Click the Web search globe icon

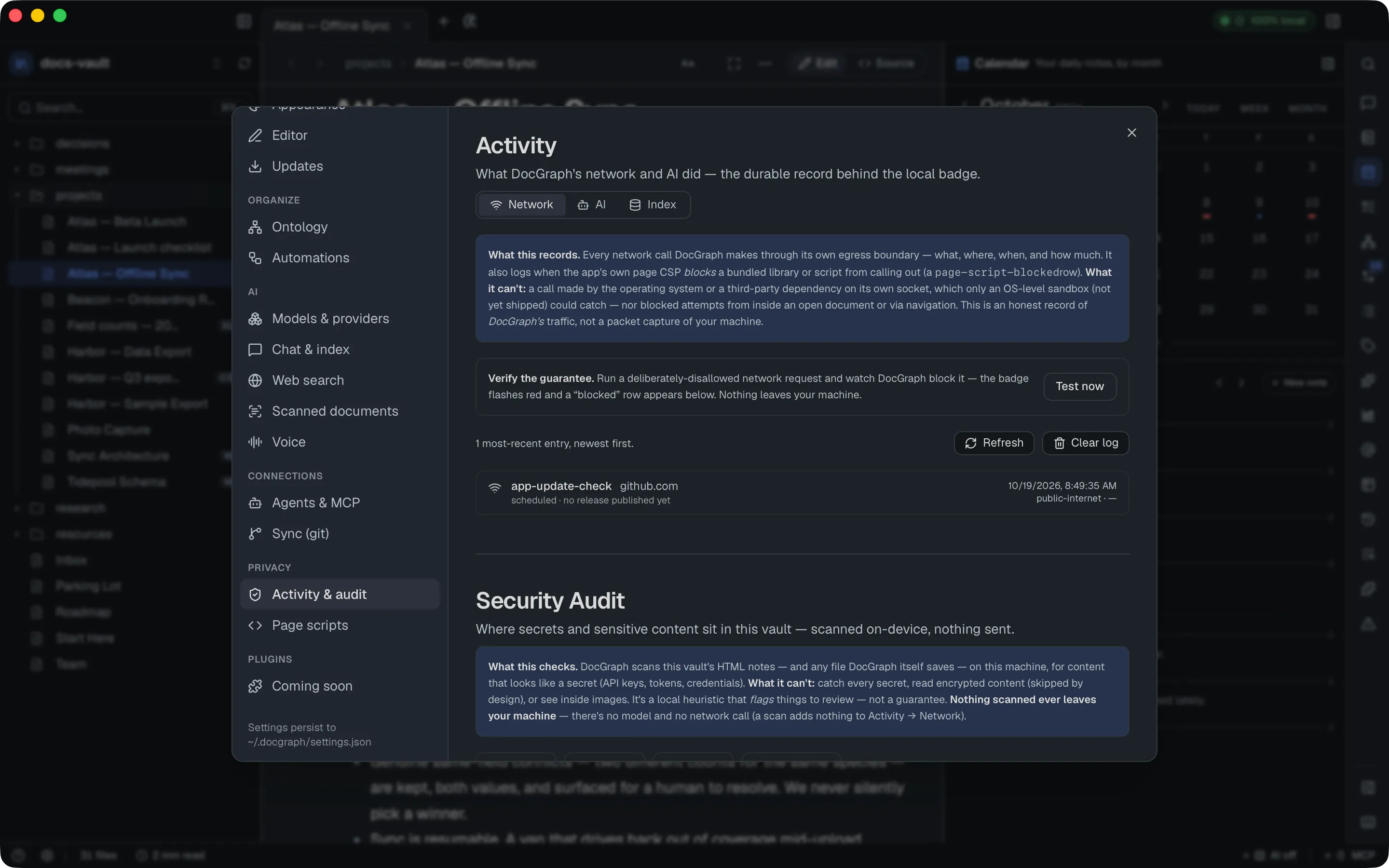point(256,380)
